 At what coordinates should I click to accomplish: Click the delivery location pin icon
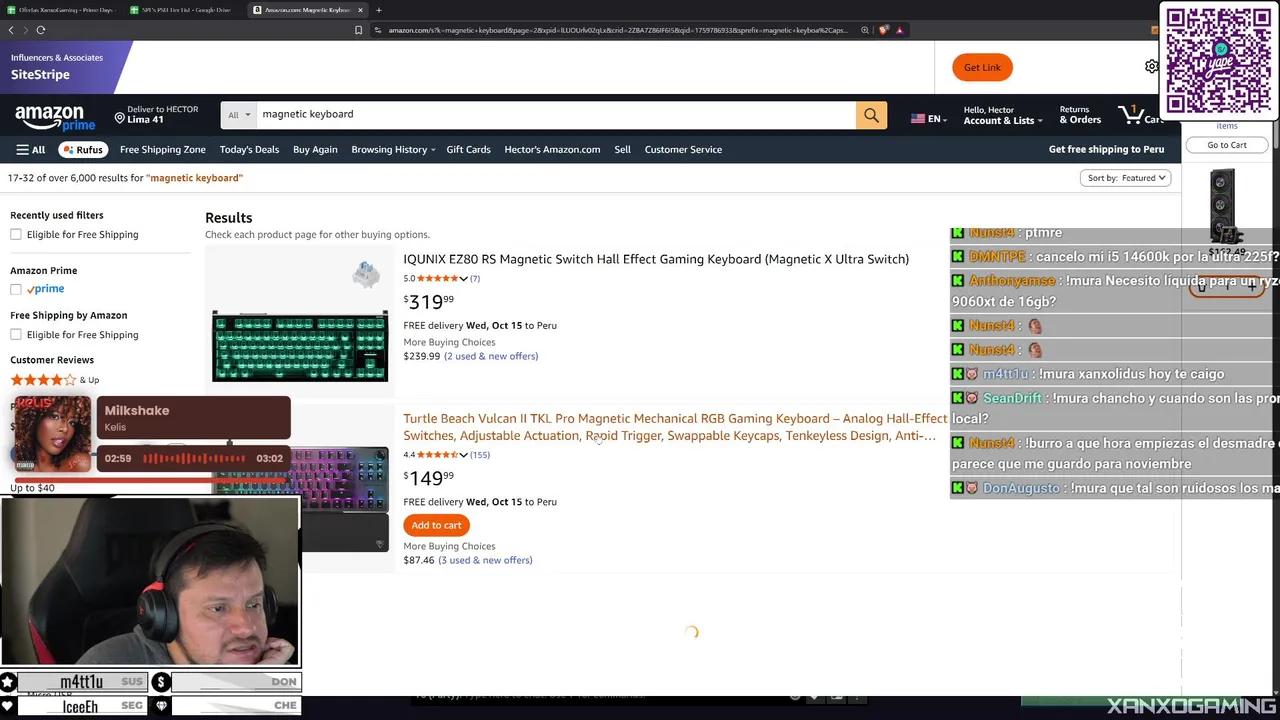[119, 119]
